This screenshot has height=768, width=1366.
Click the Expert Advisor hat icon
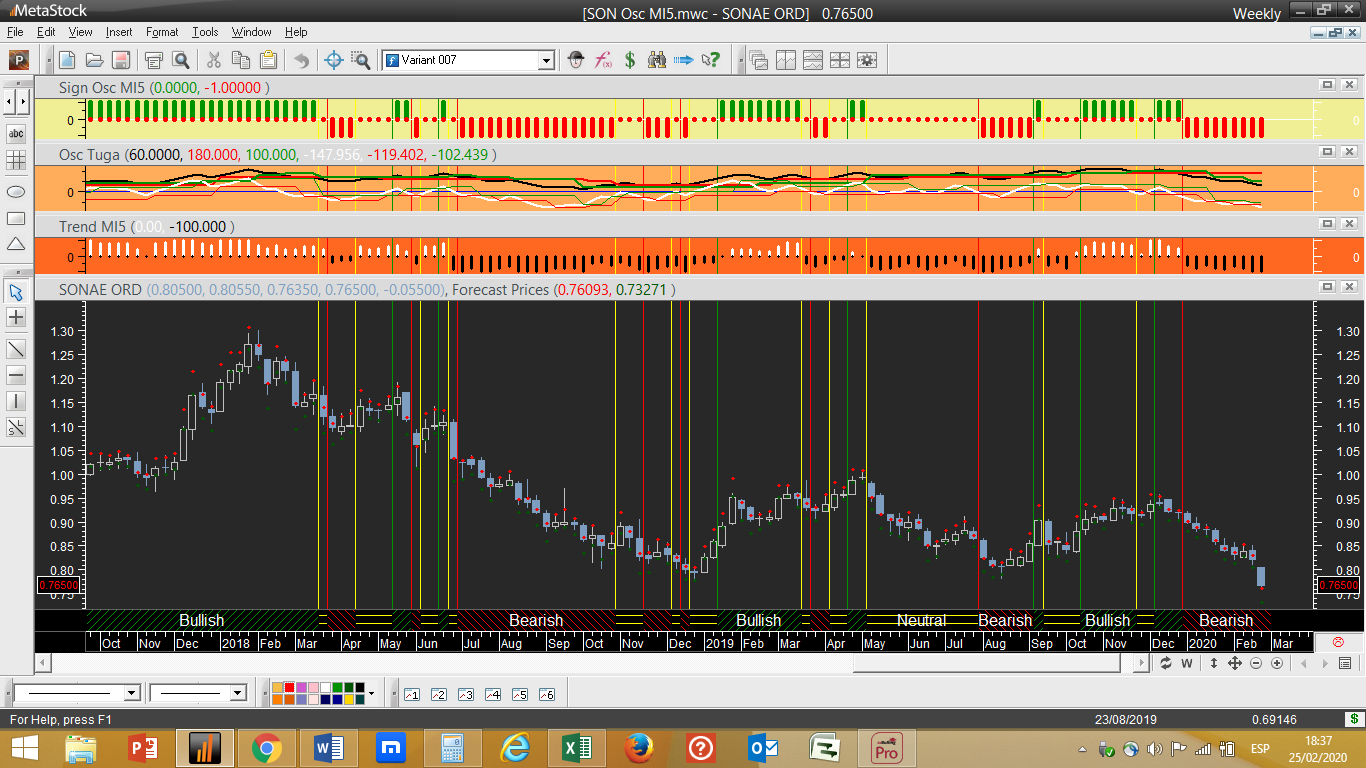point(576,60)
